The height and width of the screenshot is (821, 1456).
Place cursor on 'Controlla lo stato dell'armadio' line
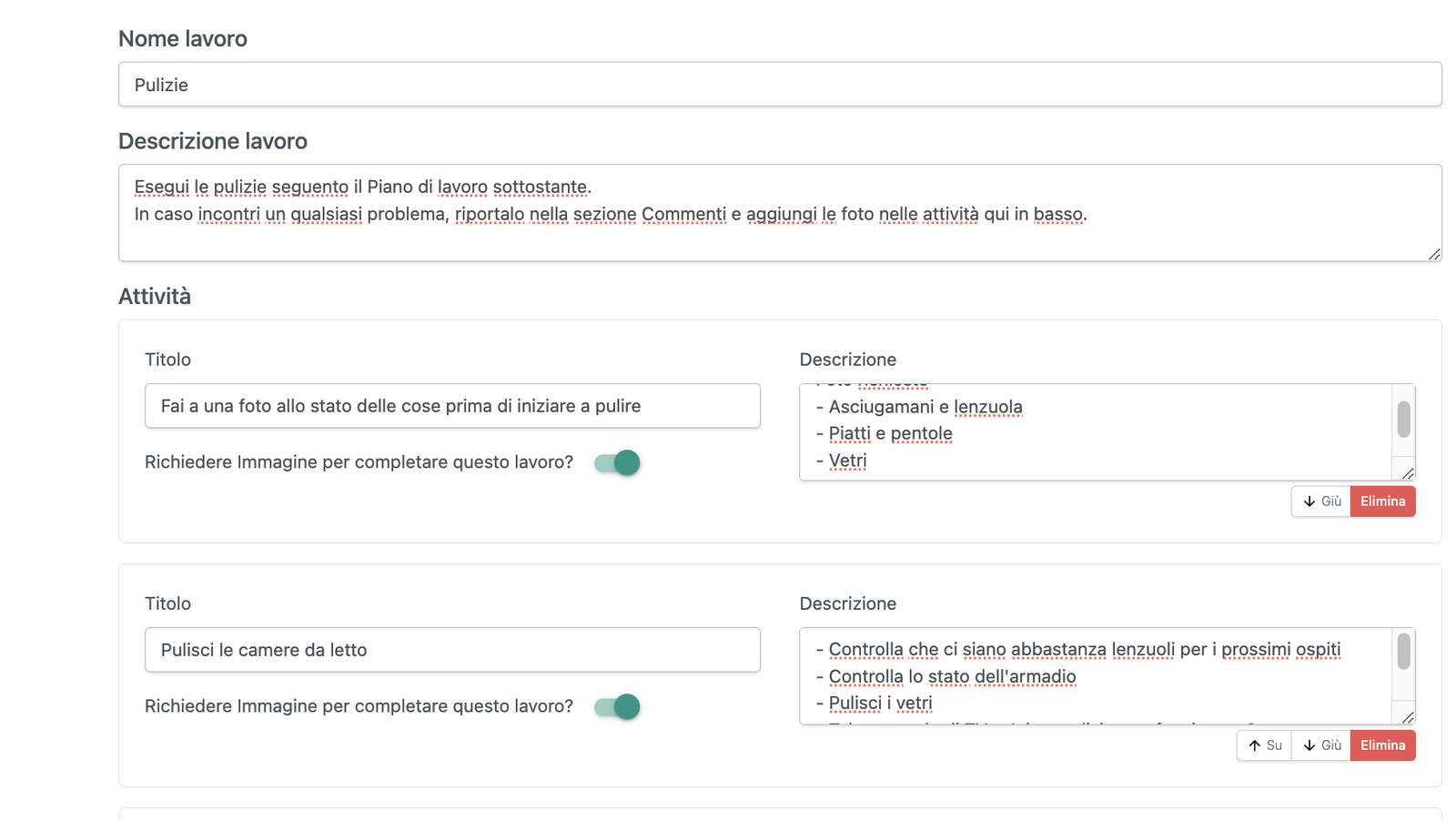(x=952, y=677)
